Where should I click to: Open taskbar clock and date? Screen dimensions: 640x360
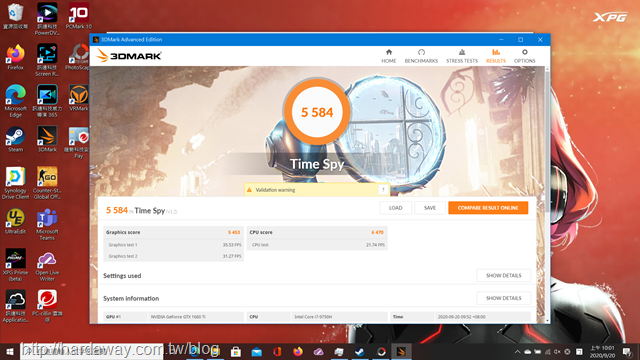click(x=602, y=351)
